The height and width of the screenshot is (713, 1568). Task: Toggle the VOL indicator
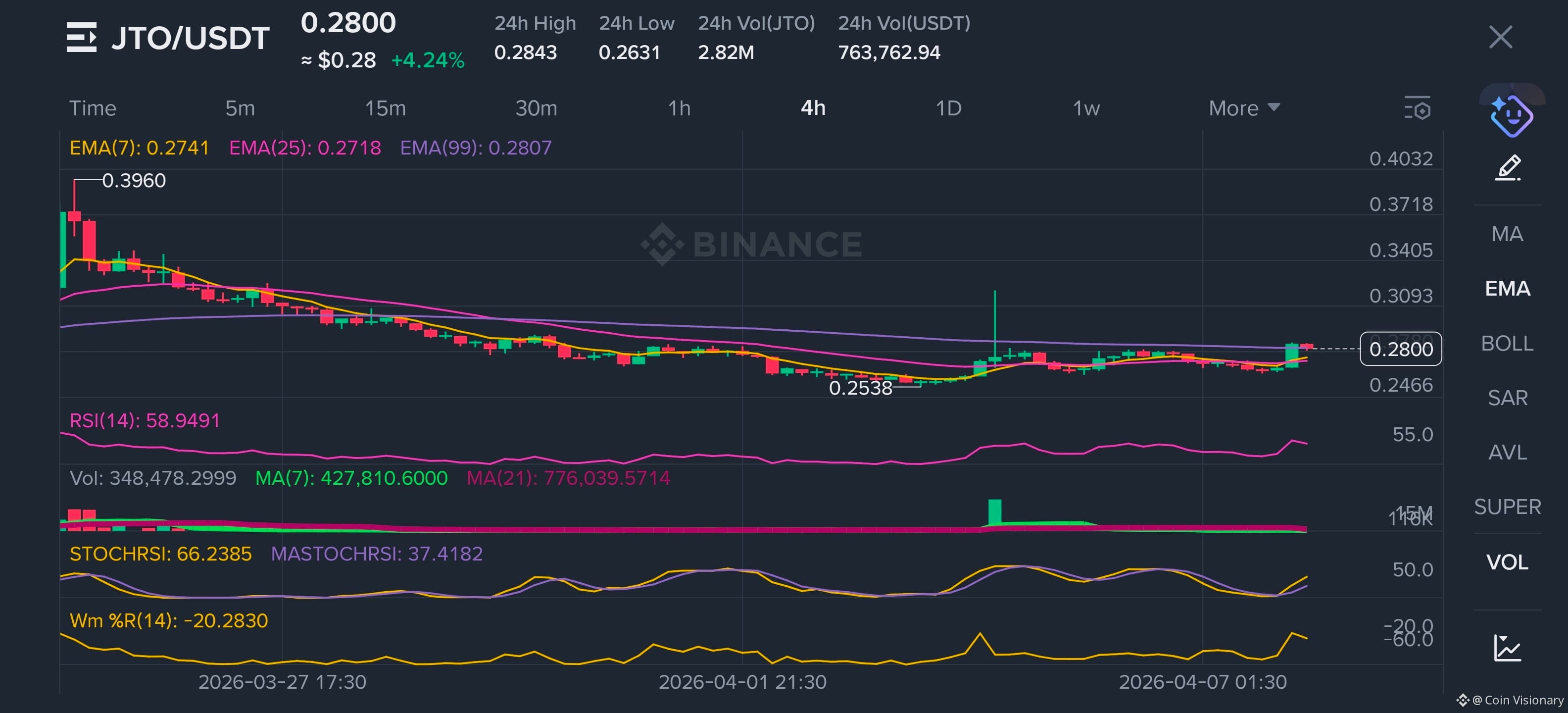click(1507, 561)
